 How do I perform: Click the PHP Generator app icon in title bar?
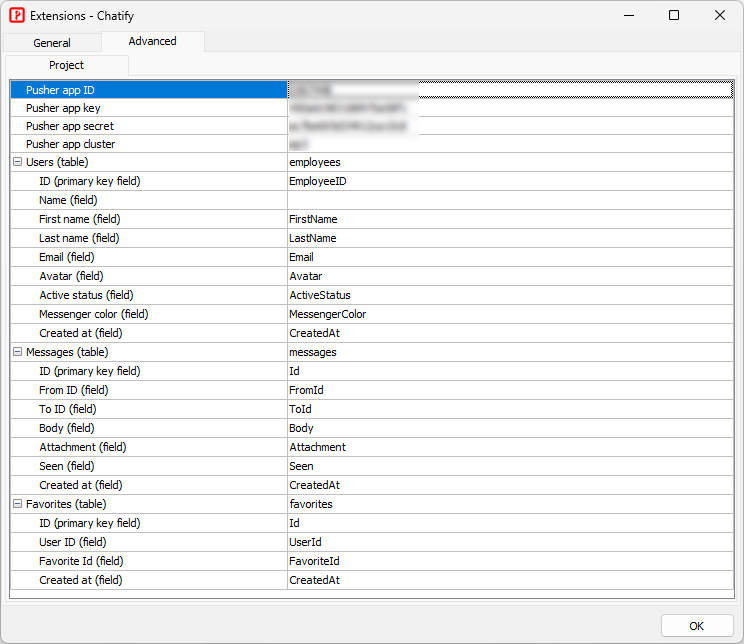tap(17, 15)
